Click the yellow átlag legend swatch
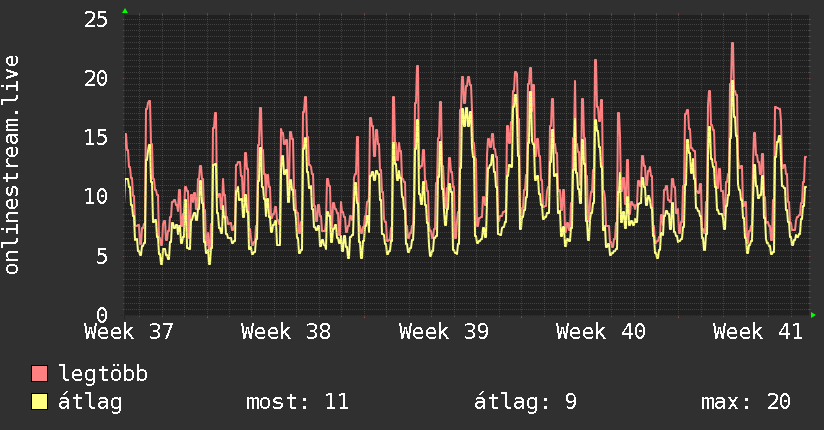This screenshot has height=430, width=824. [39, 402]
